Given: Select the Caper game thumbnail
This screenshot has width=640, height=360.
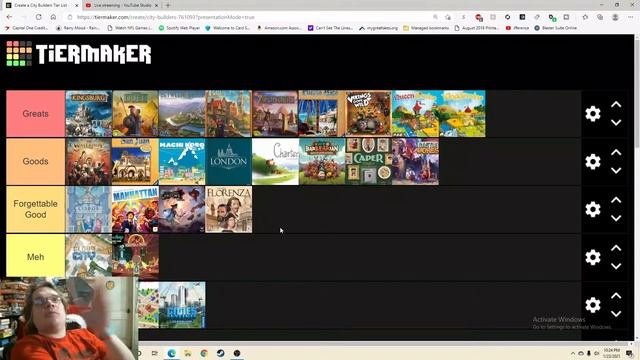Looking at the screenshot, I should (x=369, y=162).
